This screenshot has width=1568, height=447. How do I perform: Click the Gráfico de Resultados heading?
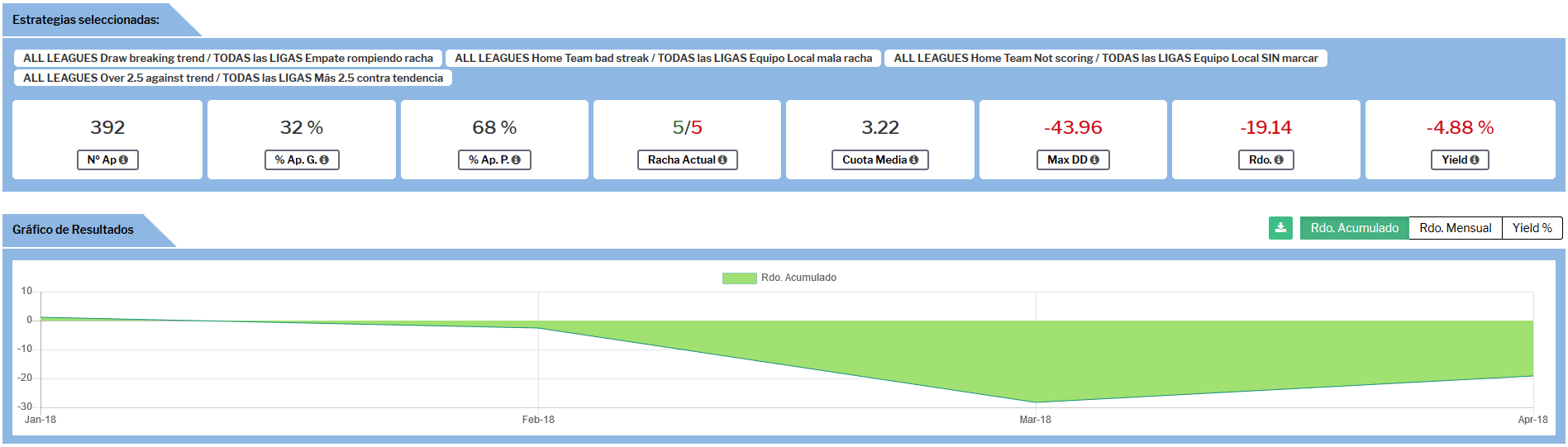click(x=73, y=230)
